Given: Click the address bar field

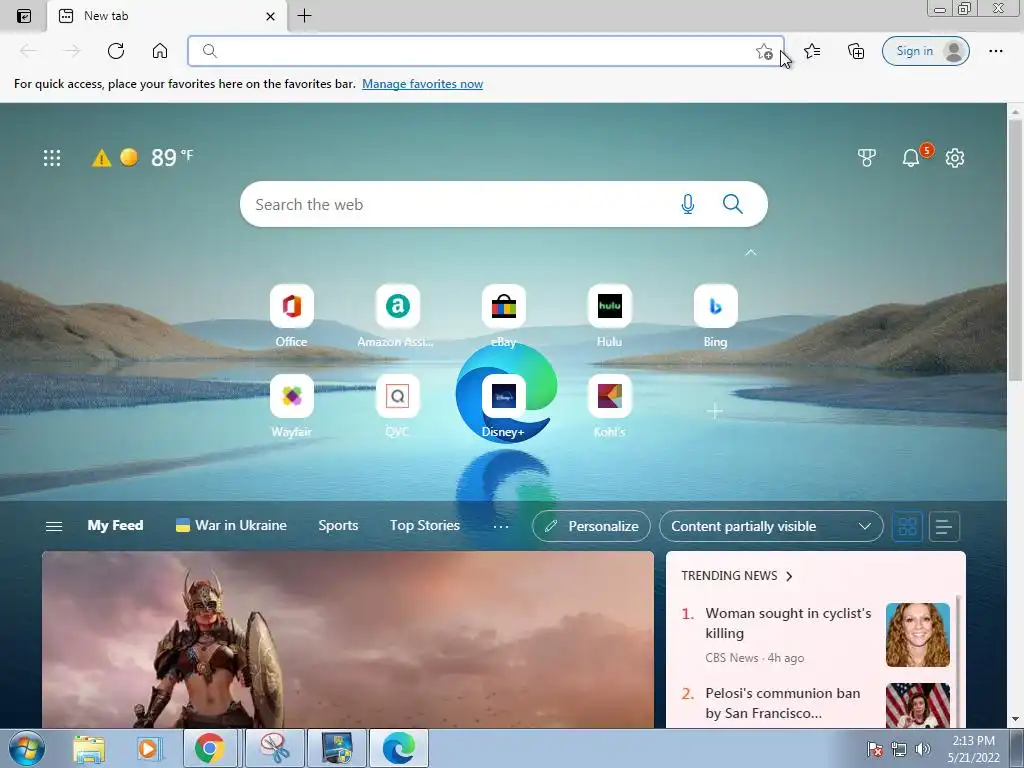Looking at the screenshot, I should coord(486,51).
